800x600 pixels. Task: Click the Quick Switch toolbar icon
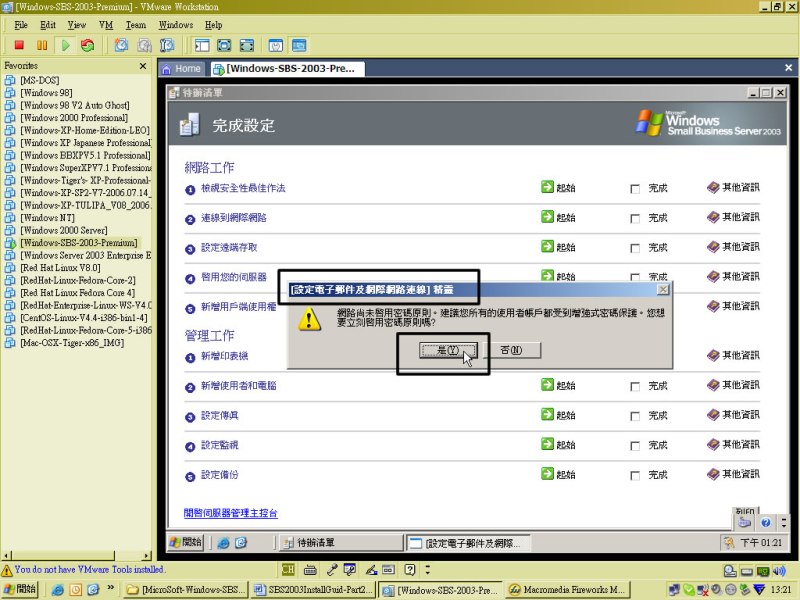(x=247, y=45)
